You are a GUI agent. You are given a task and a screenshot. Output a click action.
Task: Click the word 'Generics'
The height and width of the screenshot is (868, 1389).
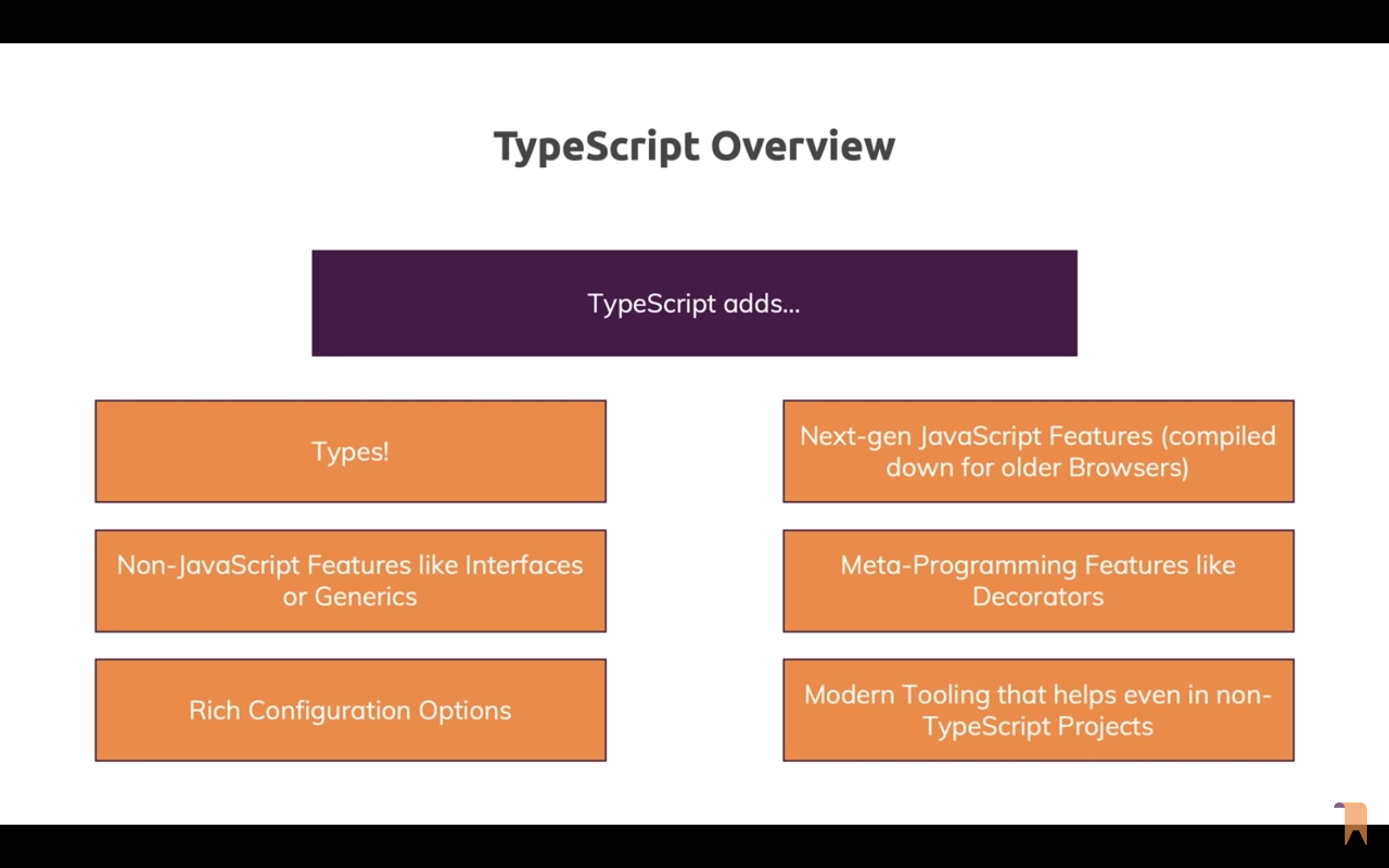point(366,597)
